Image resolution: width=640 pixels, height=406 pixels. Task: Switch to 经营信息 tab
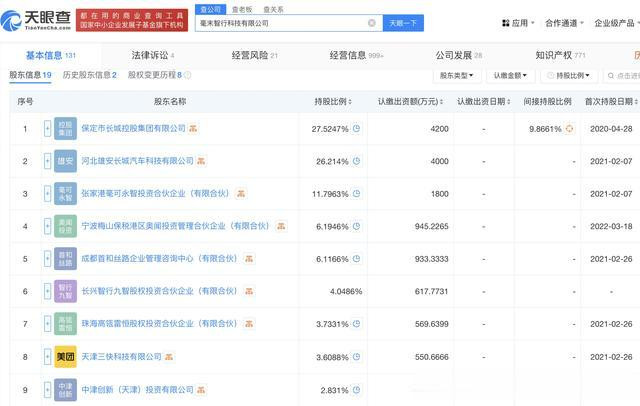click(x=356, y=55)
